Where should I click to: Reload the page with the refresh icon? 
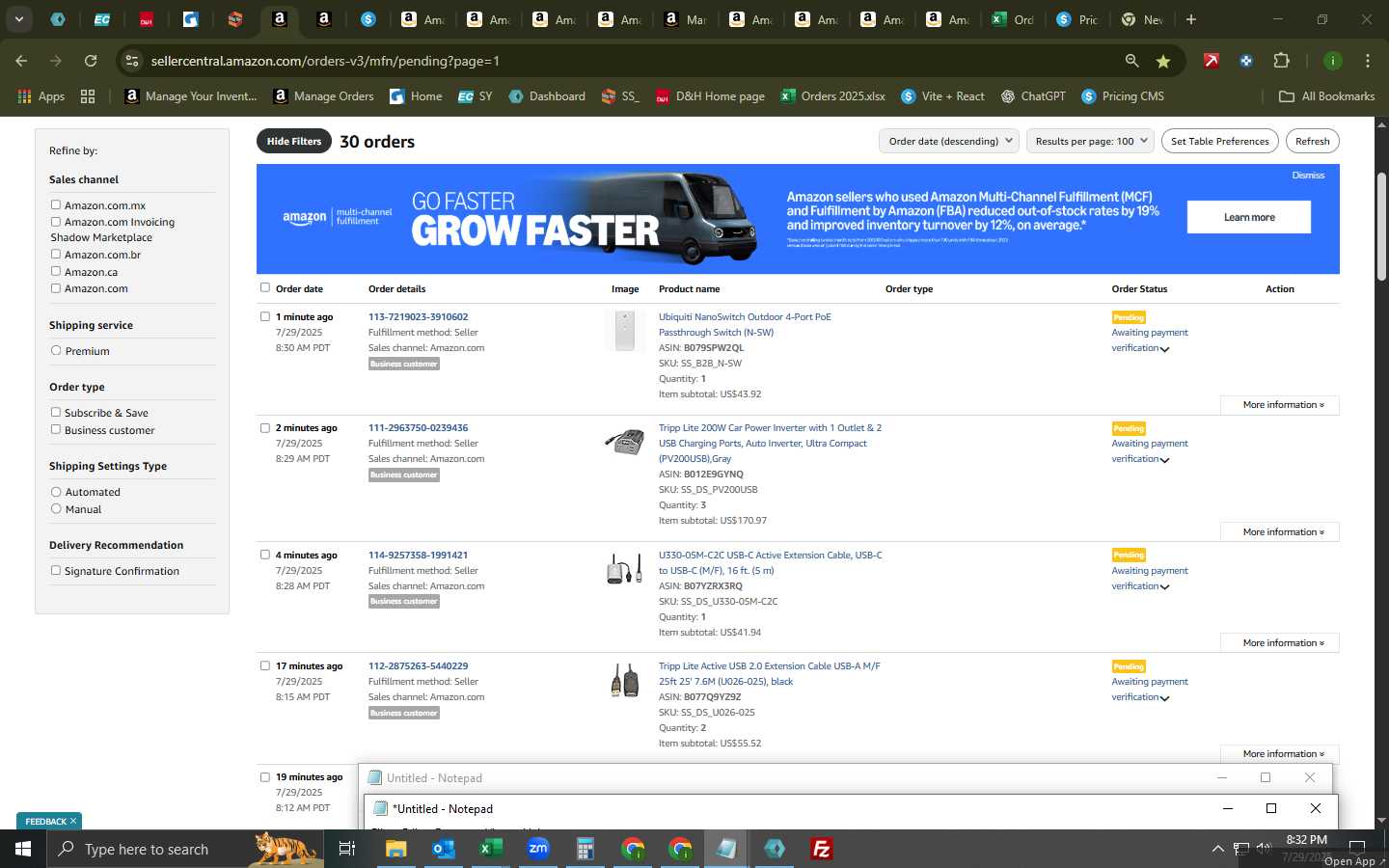91,61
